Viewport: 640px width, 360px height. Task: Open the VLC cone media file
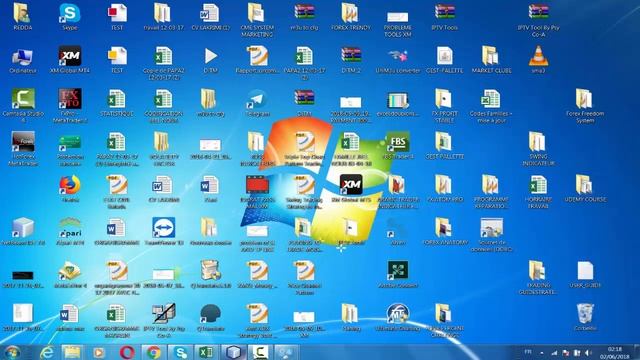tap(538, 60)
